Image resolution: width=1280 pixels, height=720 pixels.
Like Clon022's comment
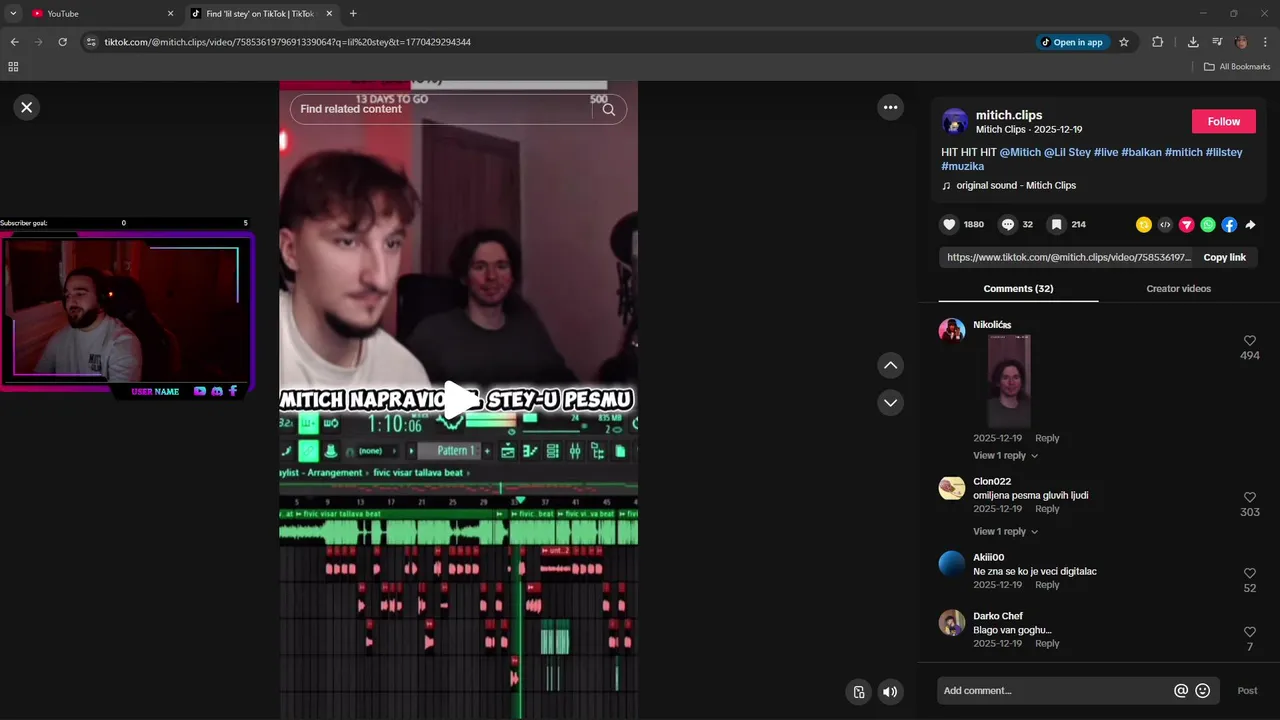(1249, 497)
